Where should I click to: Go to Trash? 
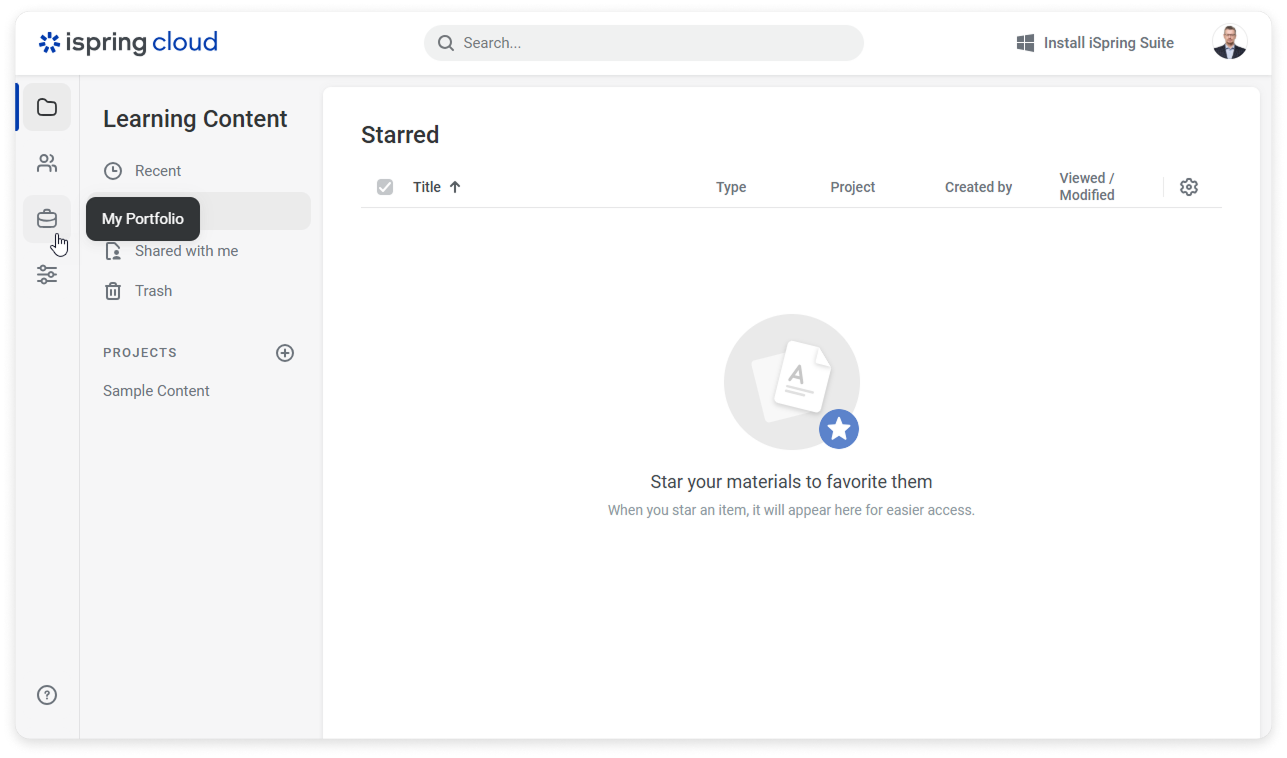pos(153,291)
